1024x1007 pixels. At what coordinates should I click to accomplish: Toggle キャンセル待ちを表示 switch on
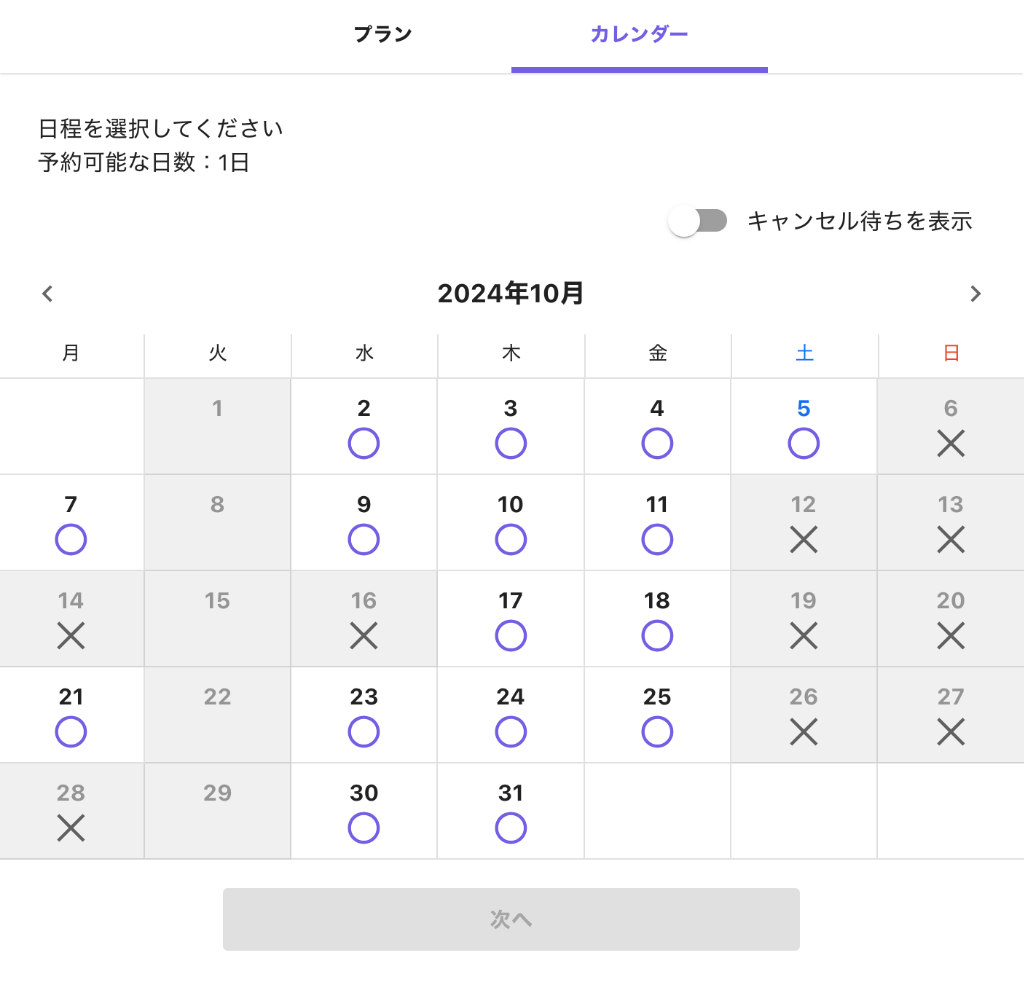698,221
